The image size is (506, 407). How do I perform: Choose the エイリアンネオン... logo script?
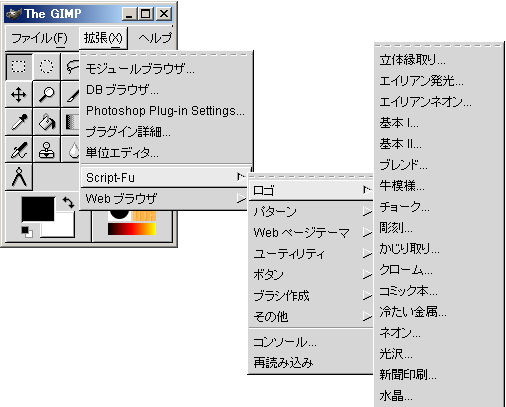[438, 102]
